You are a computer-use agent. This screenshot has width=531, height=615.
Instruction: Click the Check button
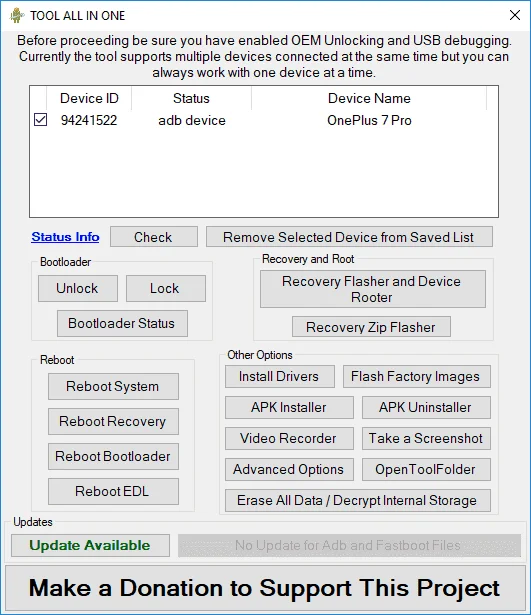[154, 237]
